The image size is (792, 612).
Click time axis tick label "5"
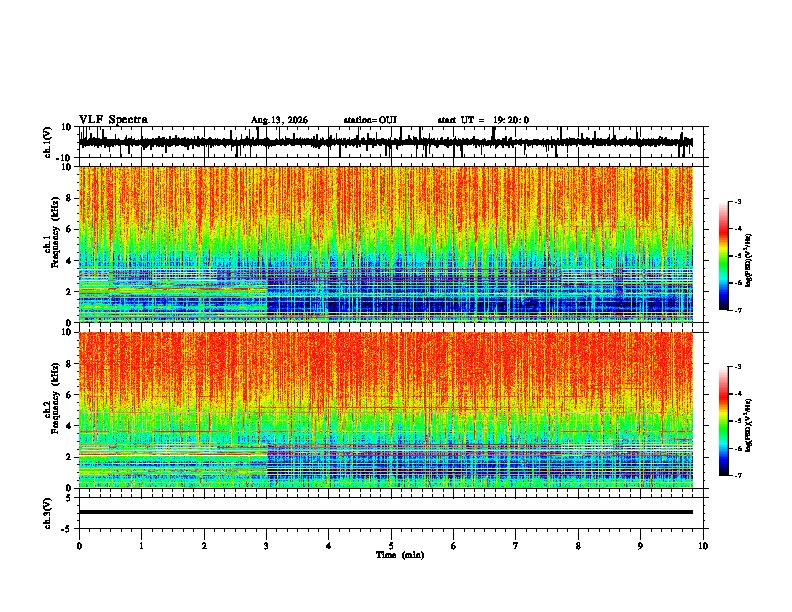(x=391, y=546)
